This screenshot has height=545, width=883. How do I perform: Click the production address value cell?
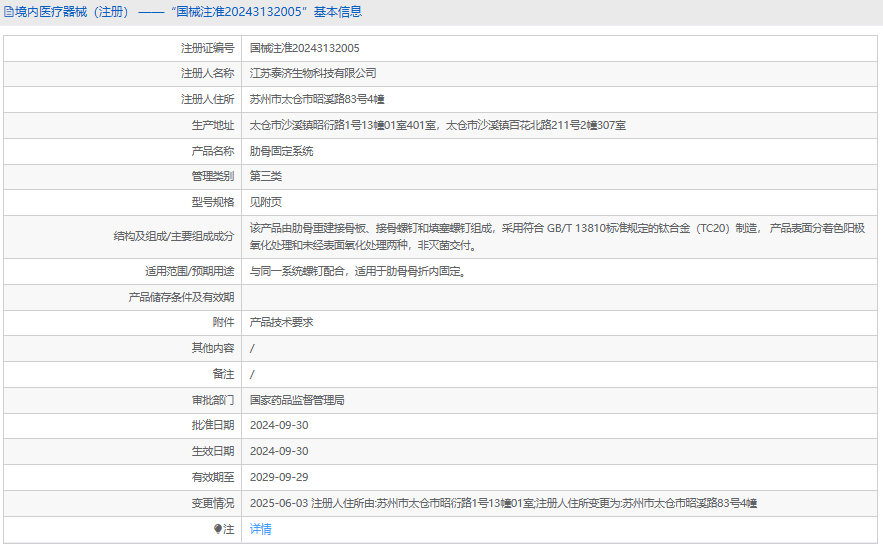pos(437,125)
